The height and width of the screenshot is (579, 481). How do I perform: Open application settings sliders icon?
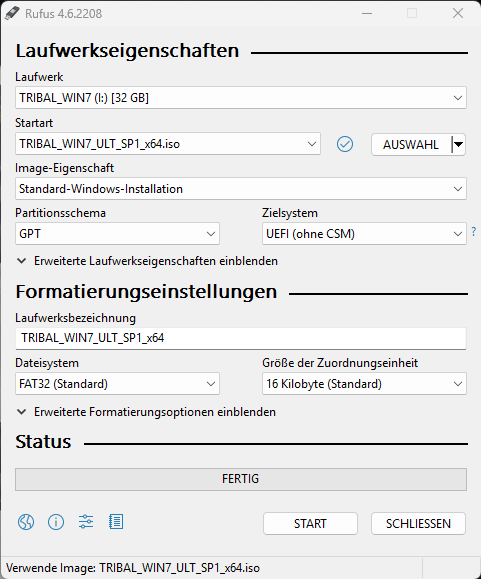point(86,522)
